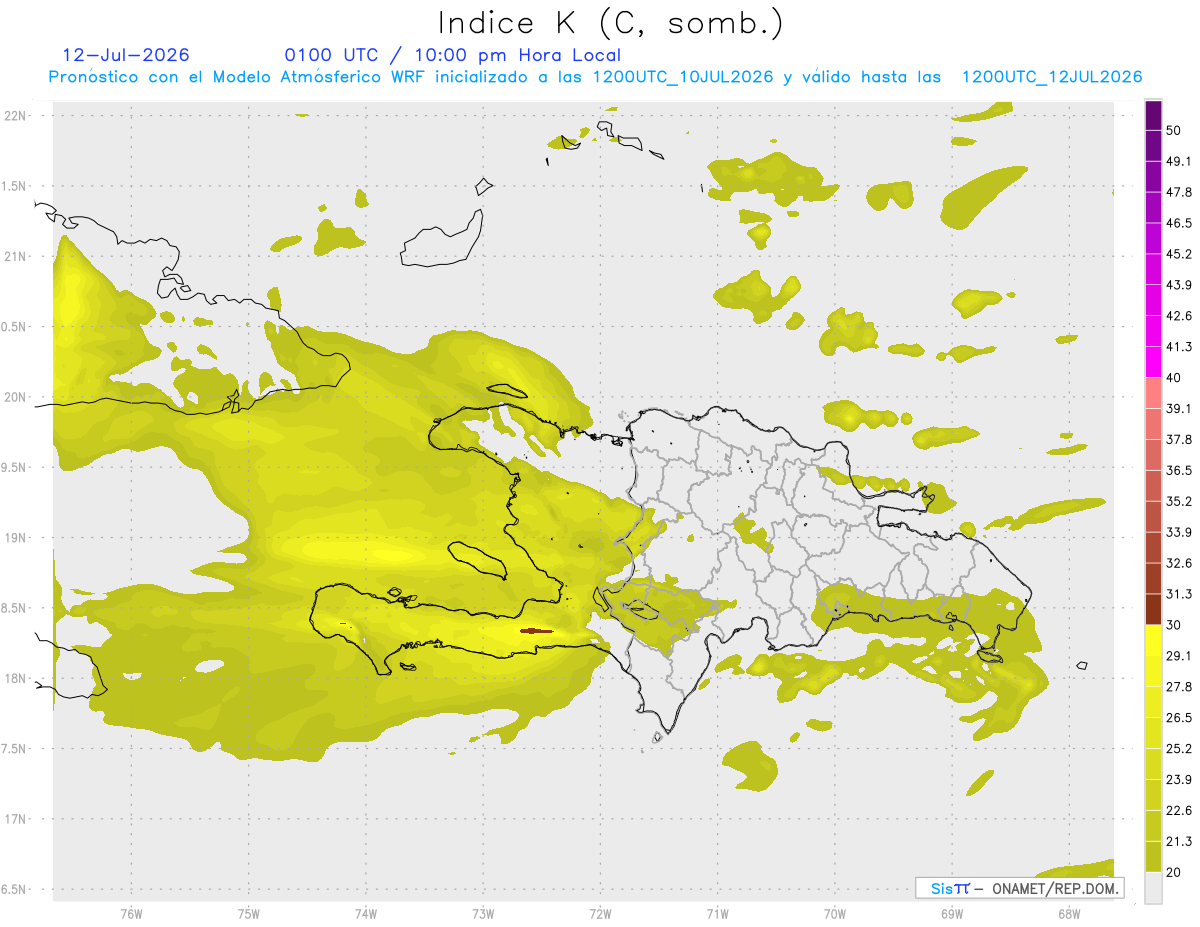
Task: Click the "20N" latitude label
Action: click(15, 397)
